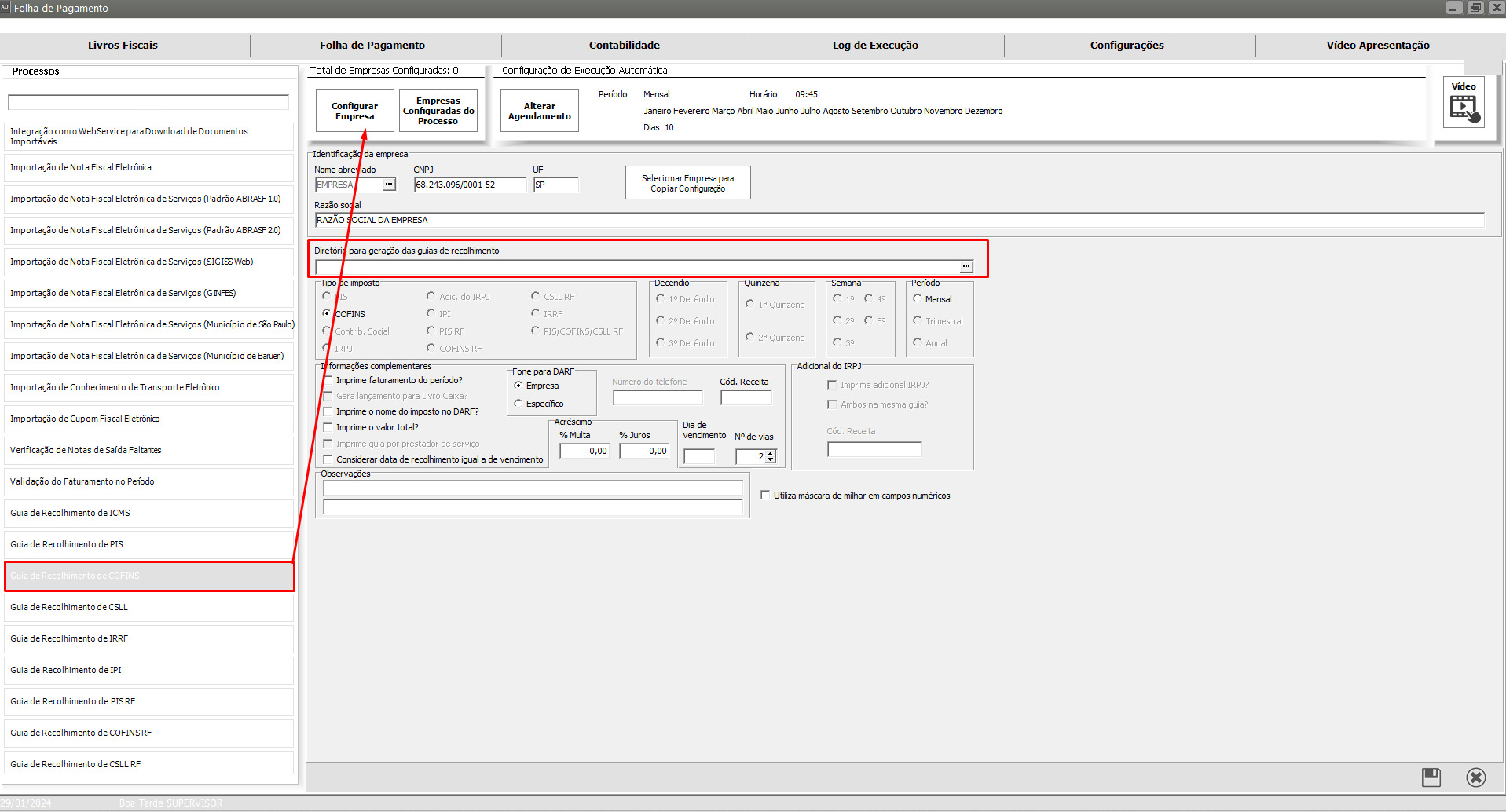Click the directory path field for guias
The width and height of the screenshot is (1506, 812).
click(637, 267)
